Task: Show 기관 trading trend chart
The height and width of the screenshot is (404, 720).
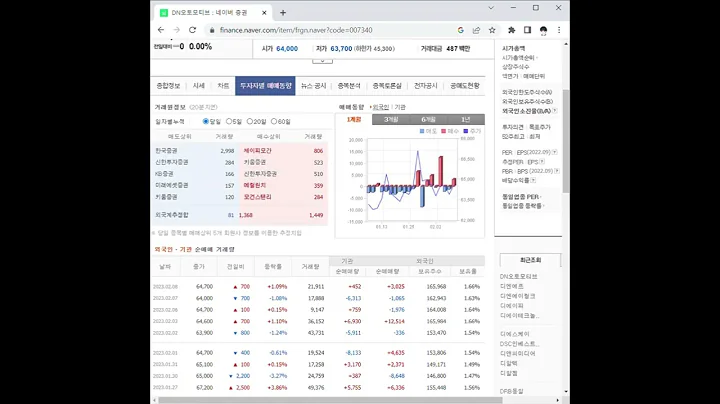Action: 400,107
